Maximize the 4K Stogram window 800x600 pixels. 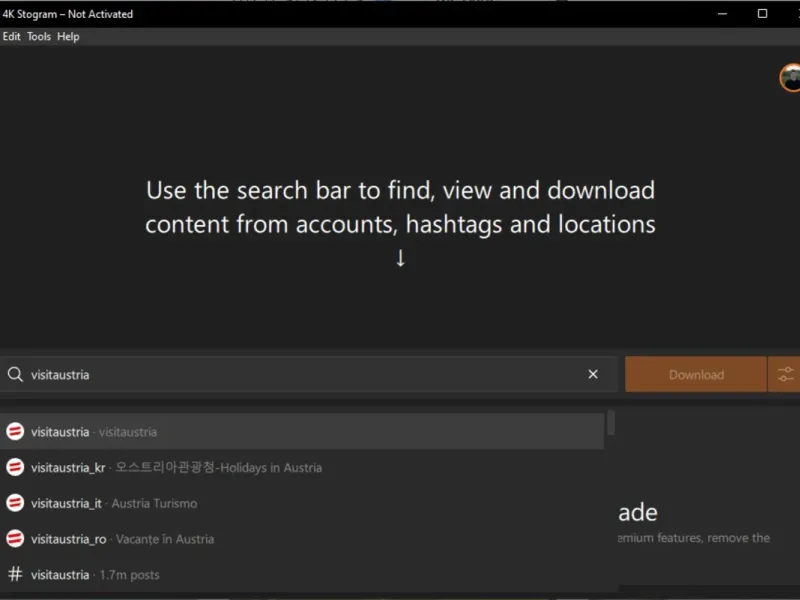(762, 14)
